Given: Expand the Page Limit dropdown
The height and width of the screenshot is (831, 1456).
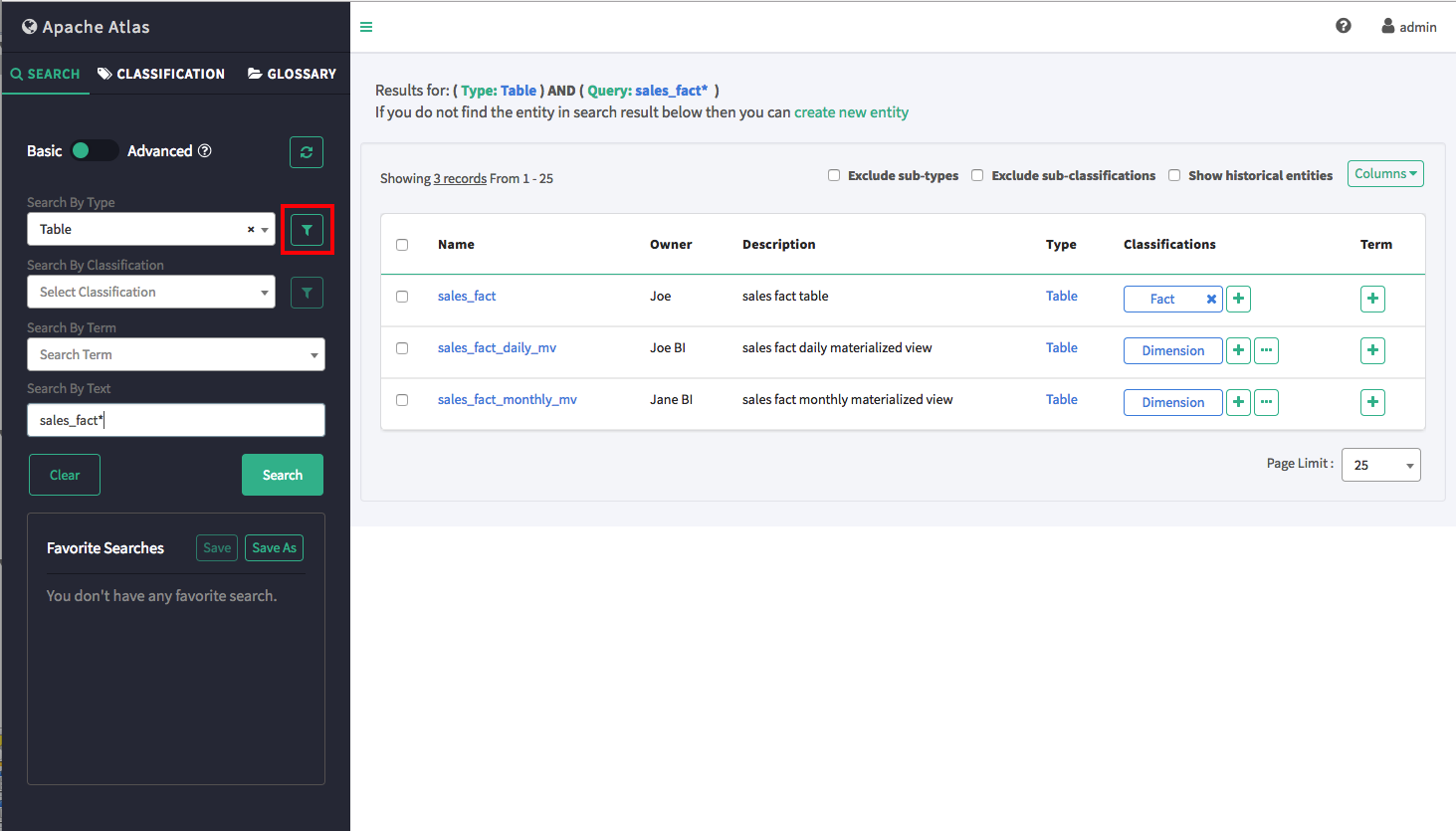Looking at the screenshot, I should (x=1380, y=465).
